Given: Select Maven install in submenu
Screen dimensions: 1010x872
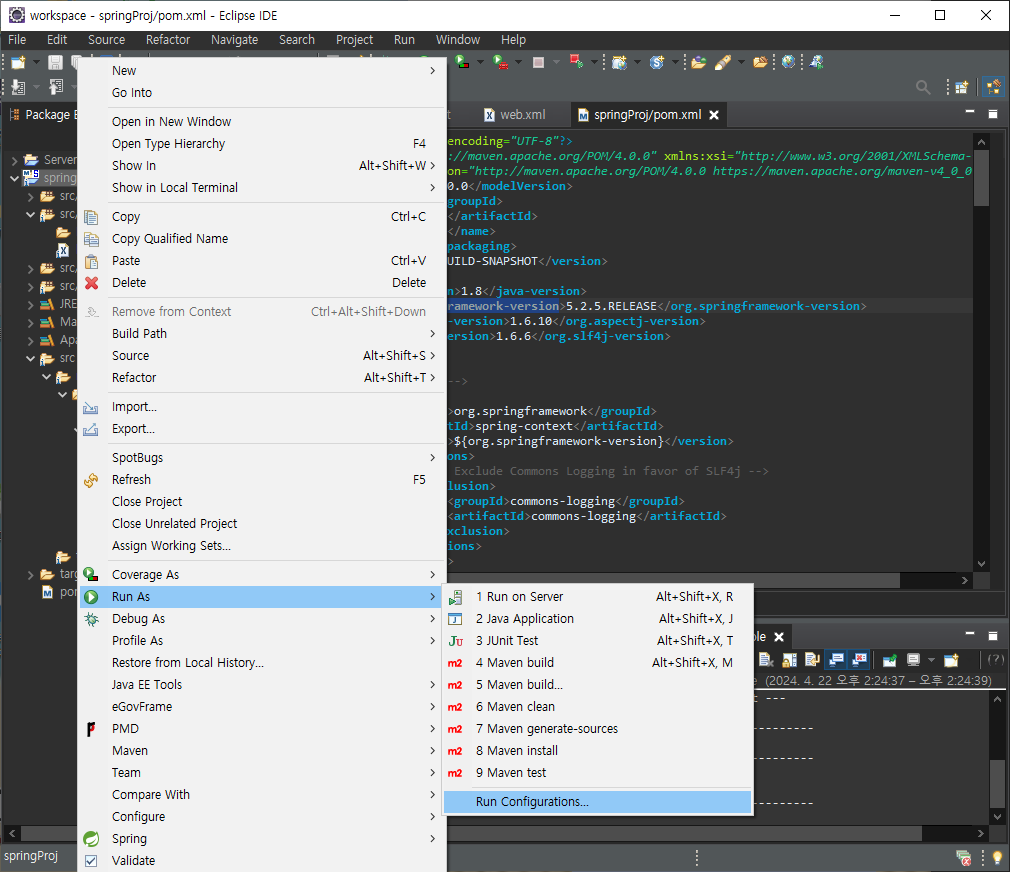Looking at the screenshot, I should point(598,750).
